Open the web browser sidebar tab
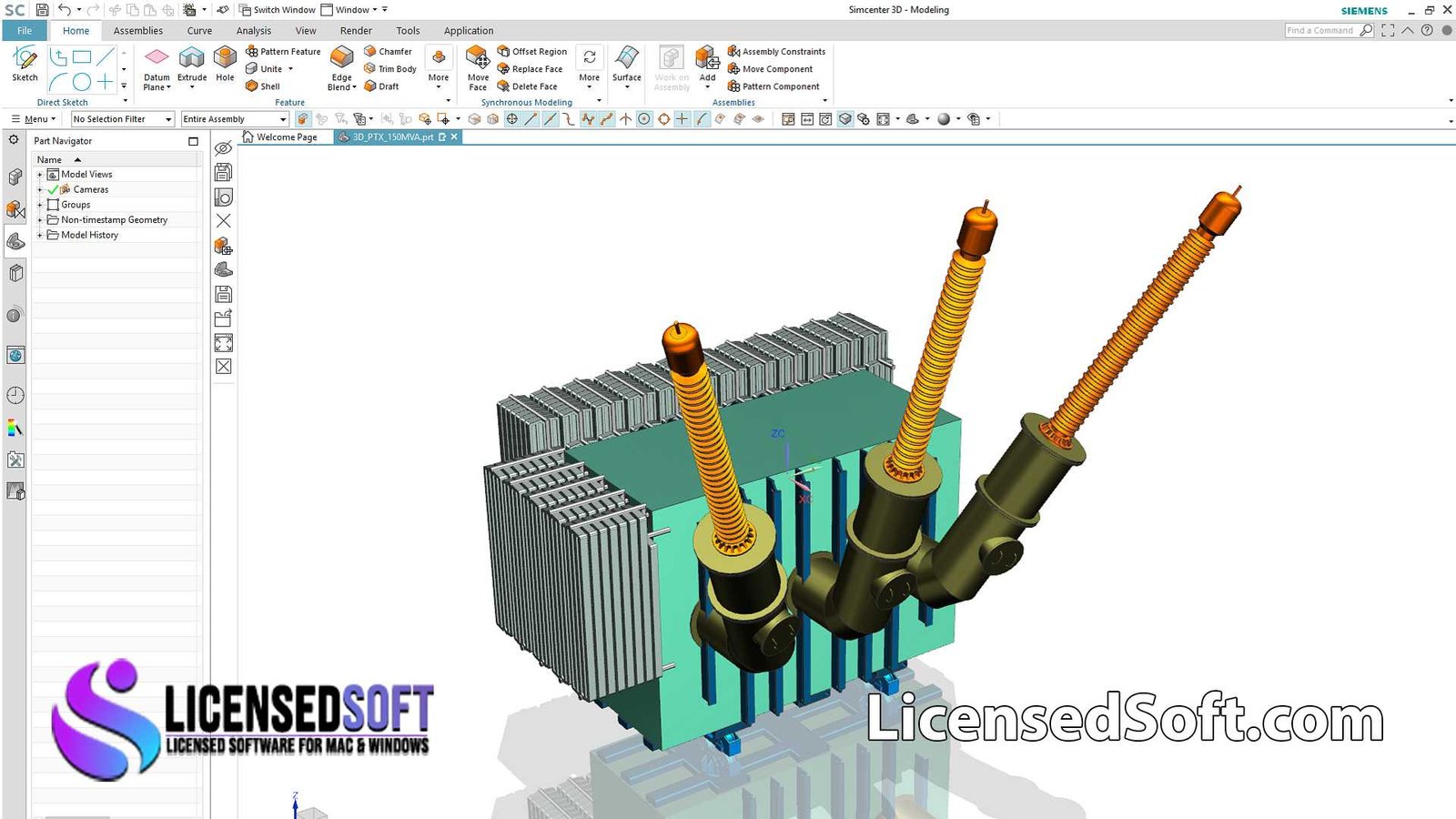Image resolution: width=1456 pixels, height=819 pixels. pyautogui.click(x=15, y=355)
